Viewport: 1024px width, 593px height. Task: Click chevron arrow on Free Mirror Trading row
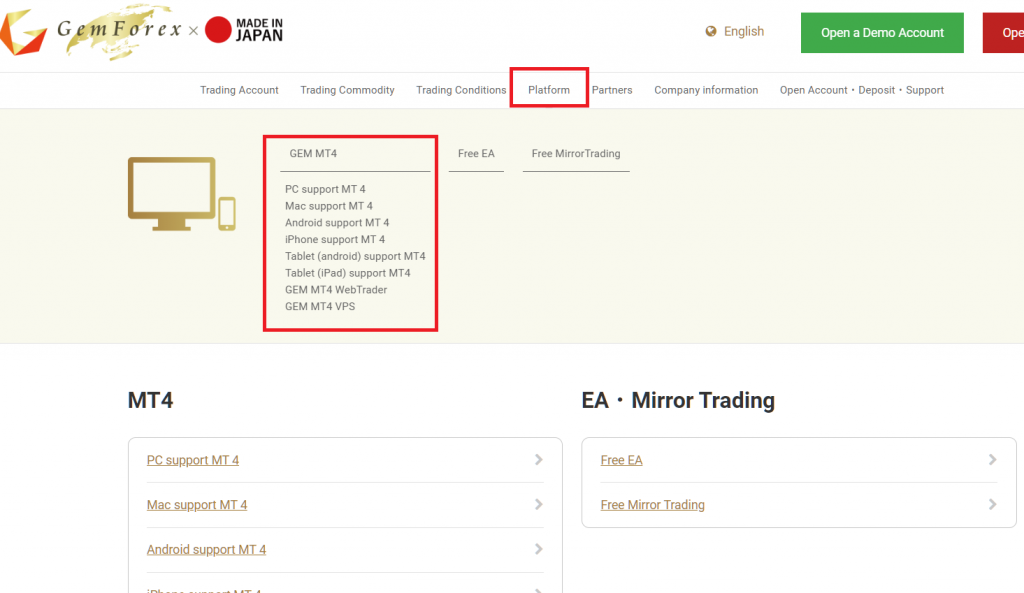pyautogui.click(x=993, y=504)
